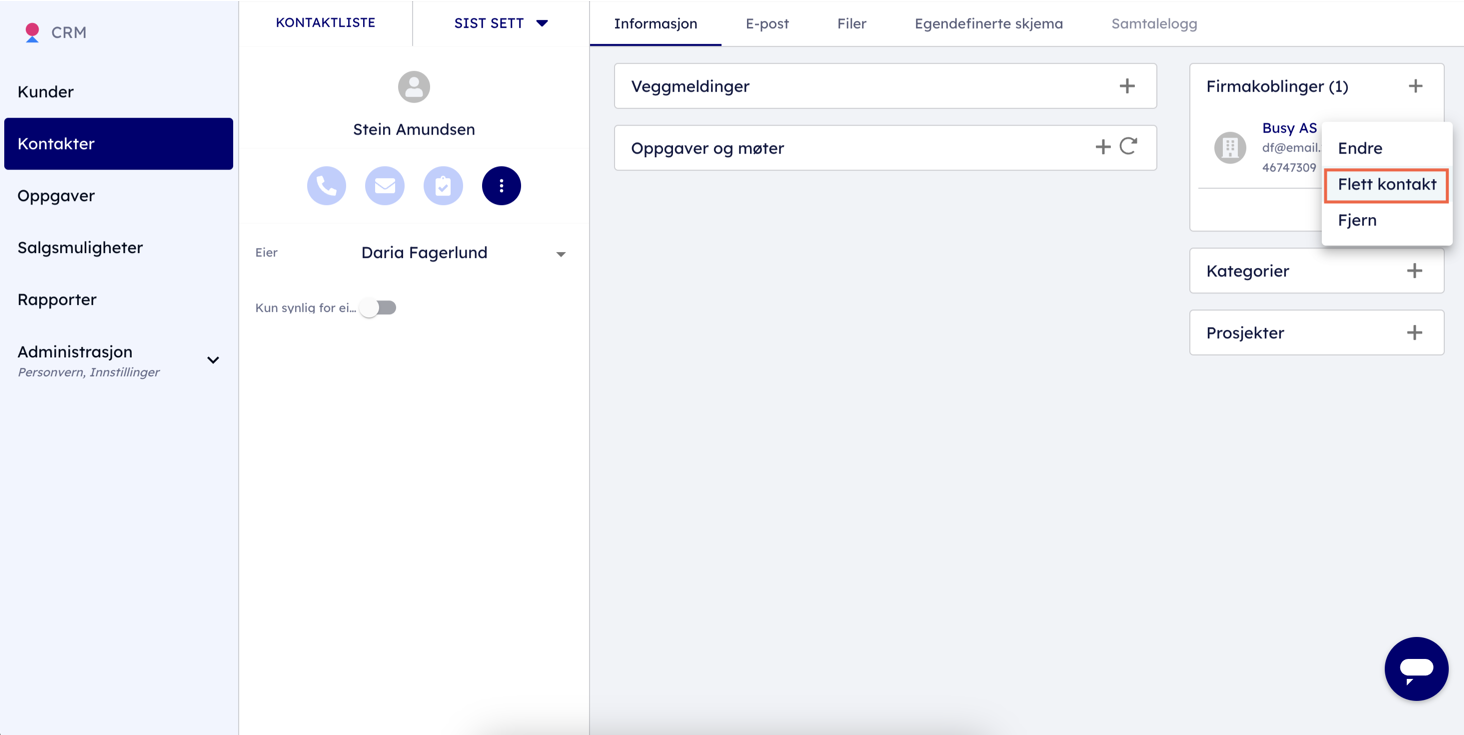Open the KONTAKTLISTE view
This screenshot has height=735, width=1464.
(x=325, y=22)
